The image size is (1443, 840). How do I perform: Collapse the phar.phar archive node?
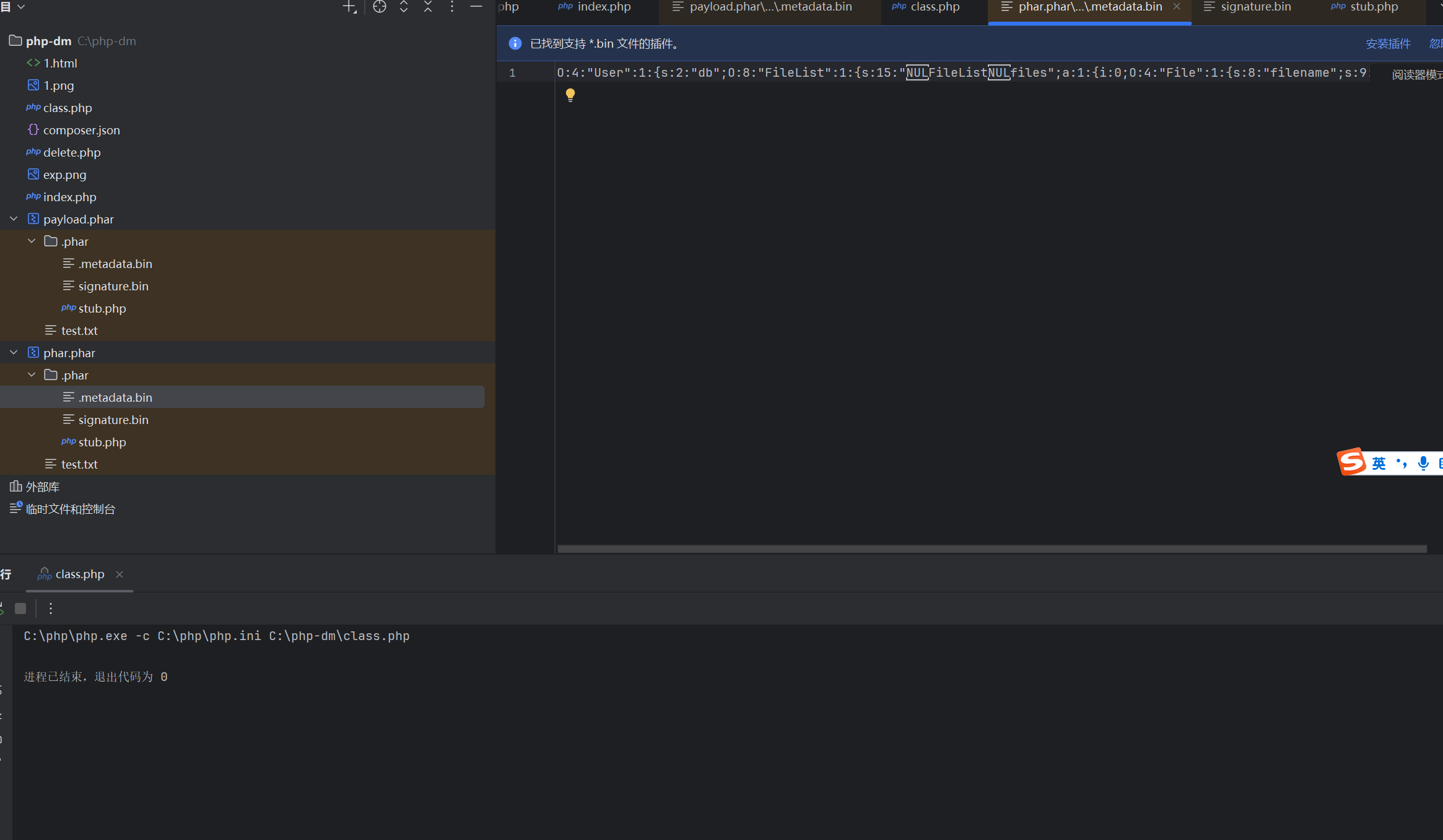[x=14, y=353]
